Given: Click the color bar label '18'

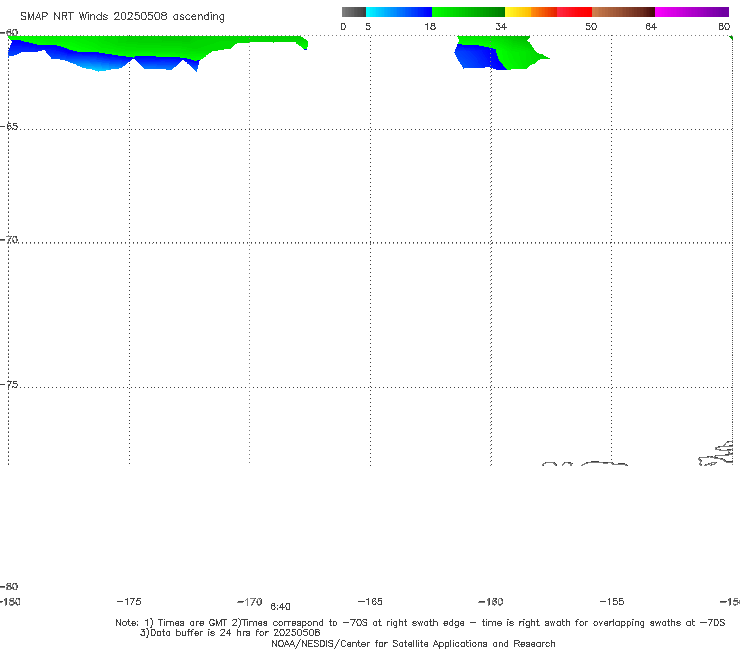Looking at the screenshot, I should (430, 26).
